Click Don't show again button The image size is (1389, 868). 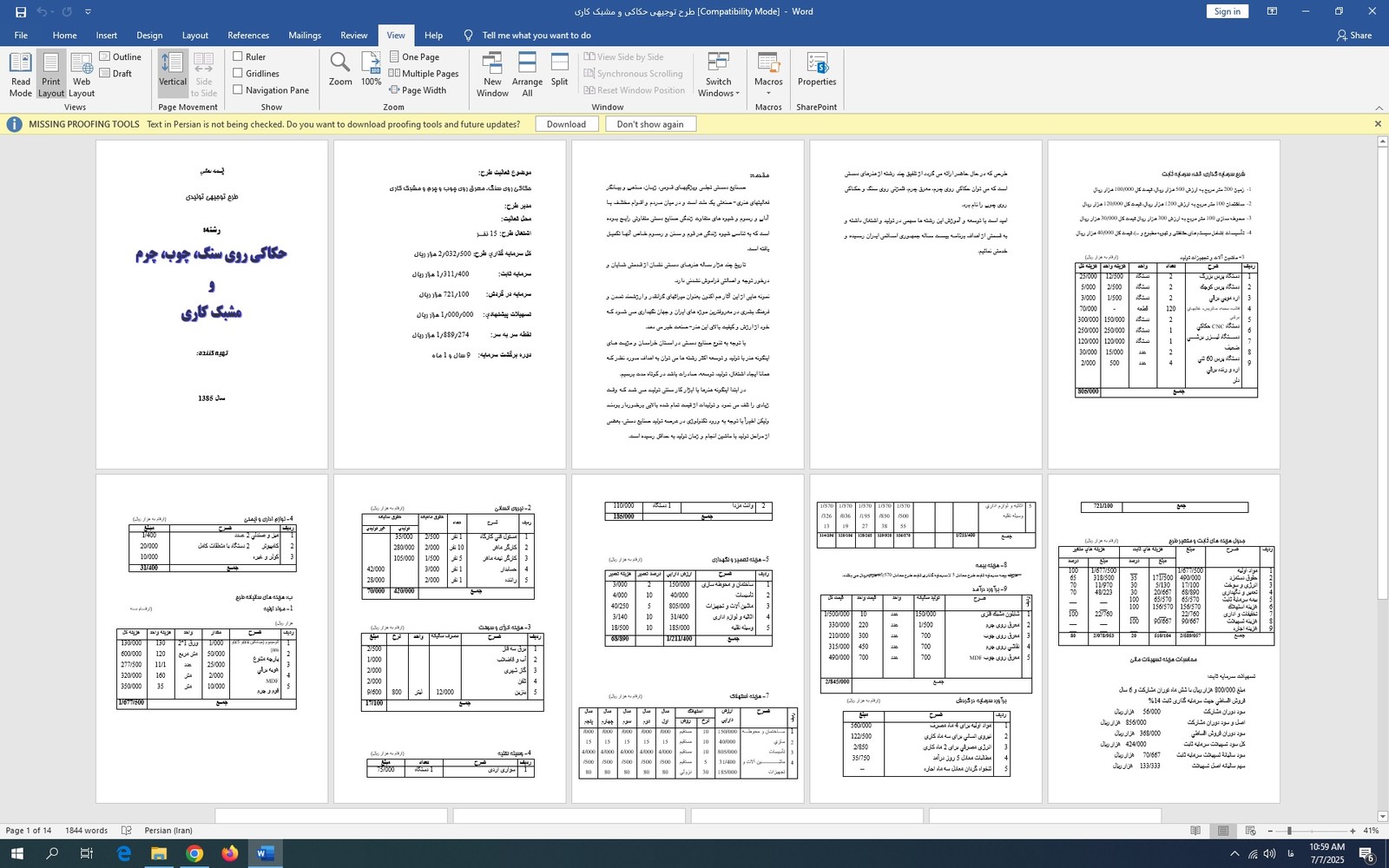click(650, 124)
